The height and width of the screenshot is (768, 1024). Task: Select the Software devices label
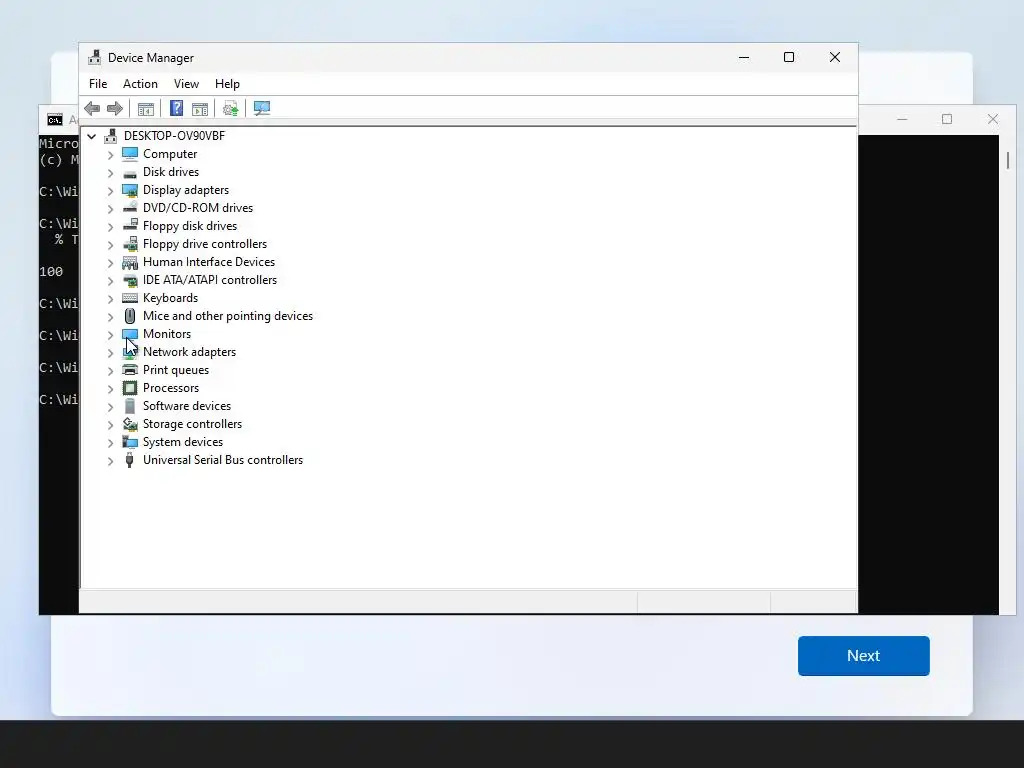(x=187, y=406)
